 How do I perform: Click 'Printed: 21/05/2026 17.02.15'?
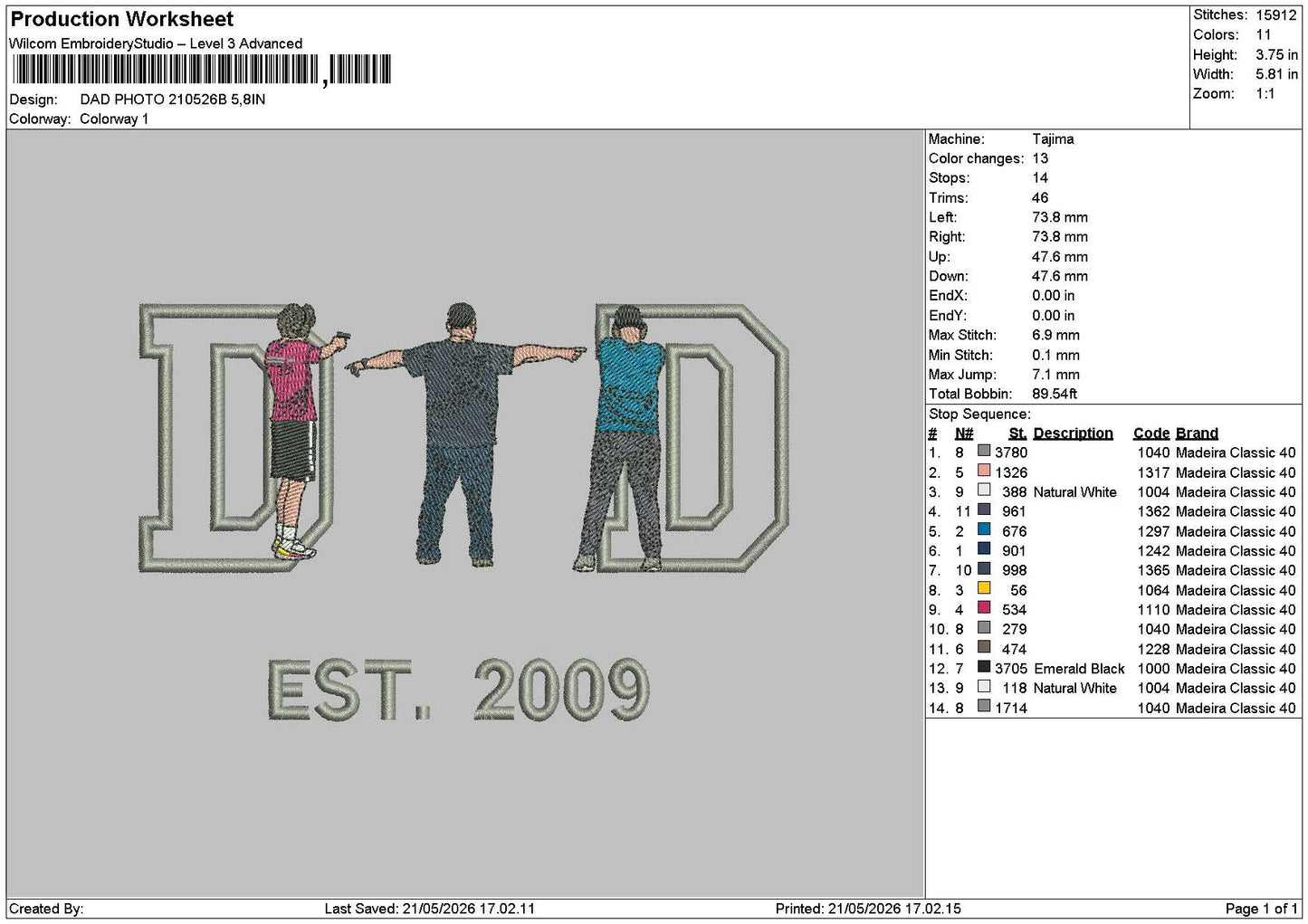point(868,909)
